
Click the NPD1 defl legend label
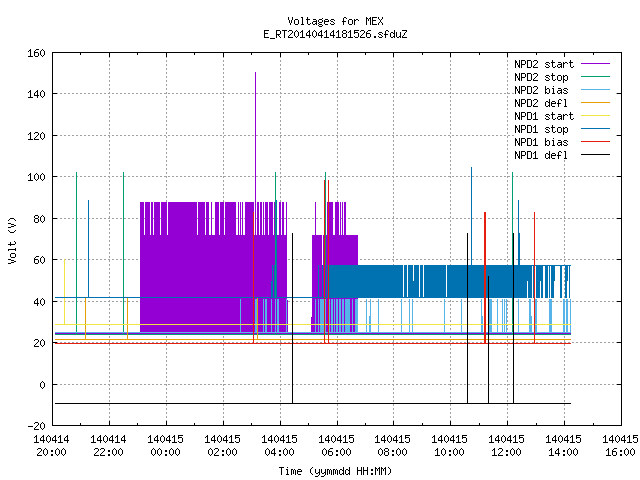(541, 155)
